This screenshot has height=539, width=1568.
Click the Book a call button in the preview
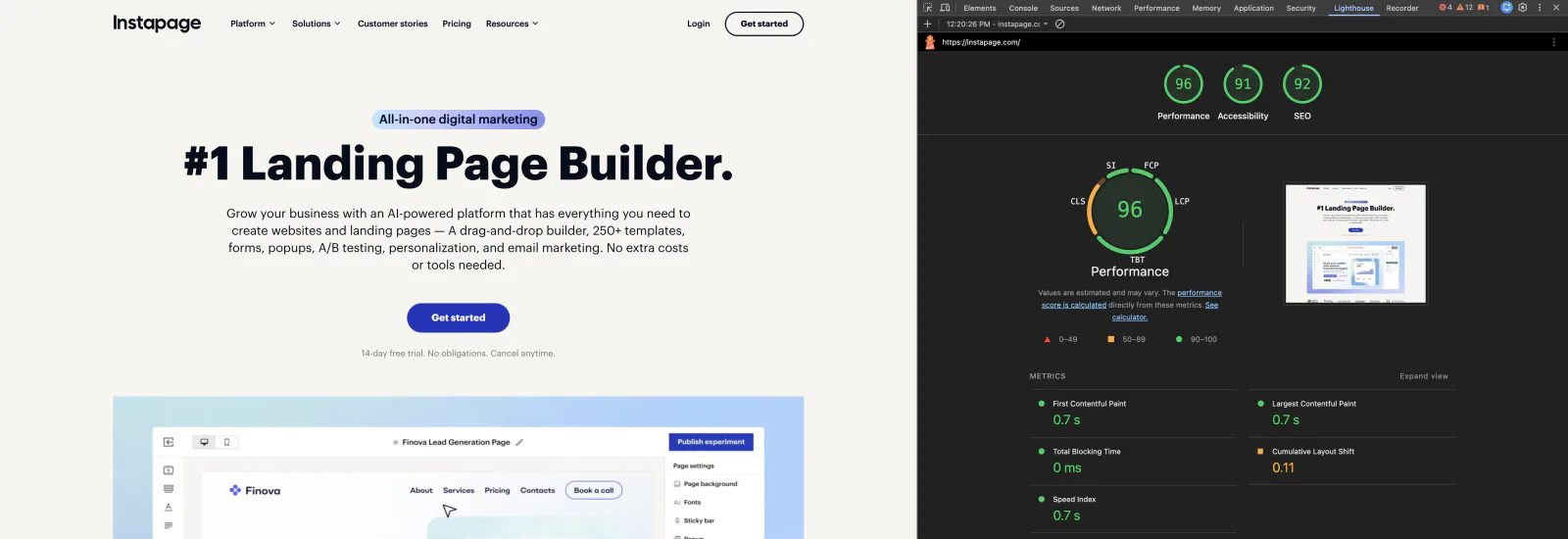click(594, 490)
